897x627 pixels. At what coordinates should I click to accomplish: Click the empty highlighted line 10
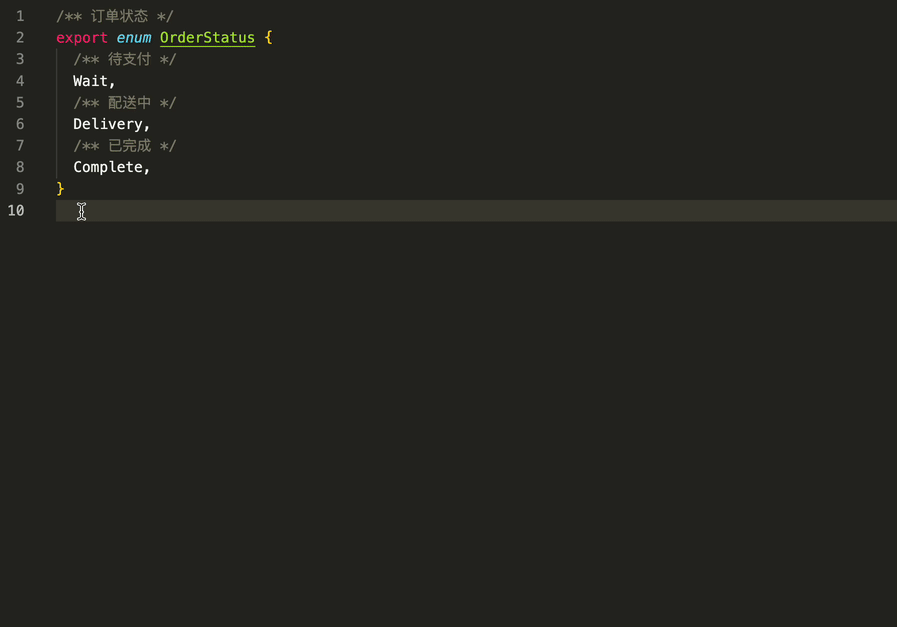(477, 211)
